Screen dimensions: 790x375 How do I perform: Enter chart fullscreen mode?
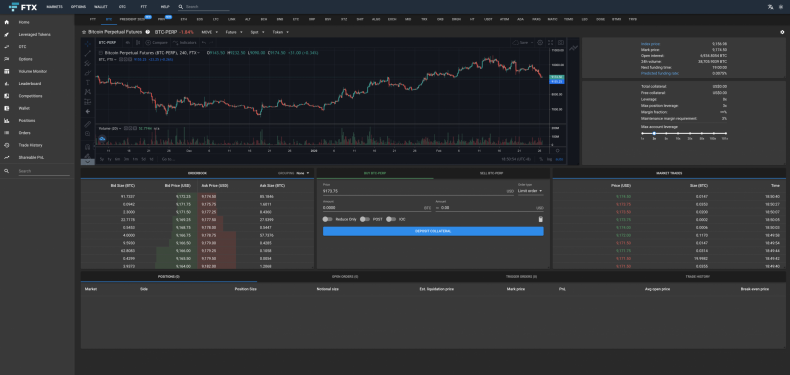coord(550,43)
